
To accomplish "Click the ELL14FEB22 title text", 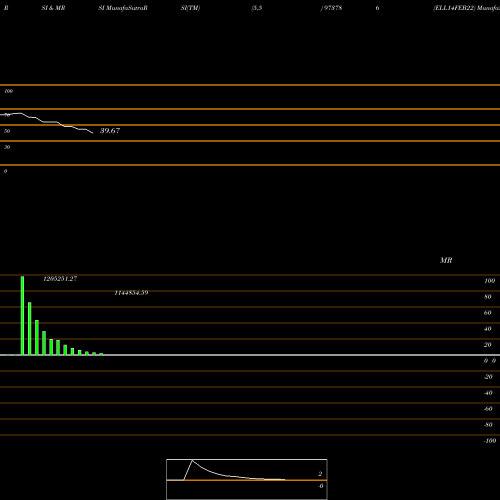I will [x=454, y=8].
